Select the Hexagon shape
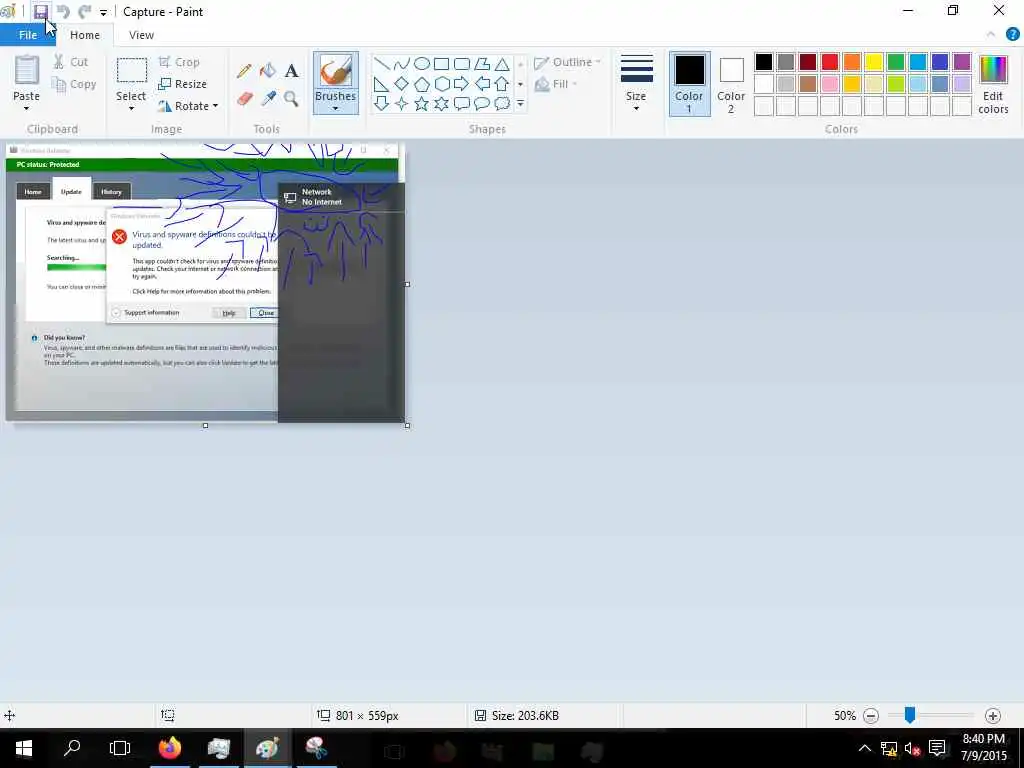The image size is (1024, 768). tap(441, 84)
